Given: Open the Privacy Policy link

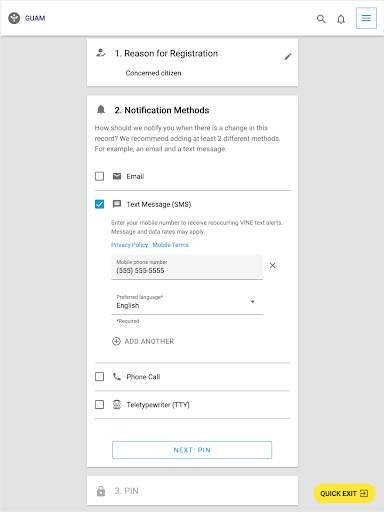Looking at the screenshot, I should click(129, 245).
